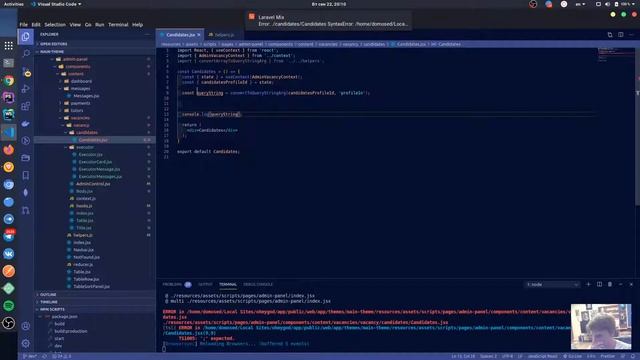Close the Candidates.jsx editor tab
This screenshot has width=640, height=360.
tap(199, 35)
